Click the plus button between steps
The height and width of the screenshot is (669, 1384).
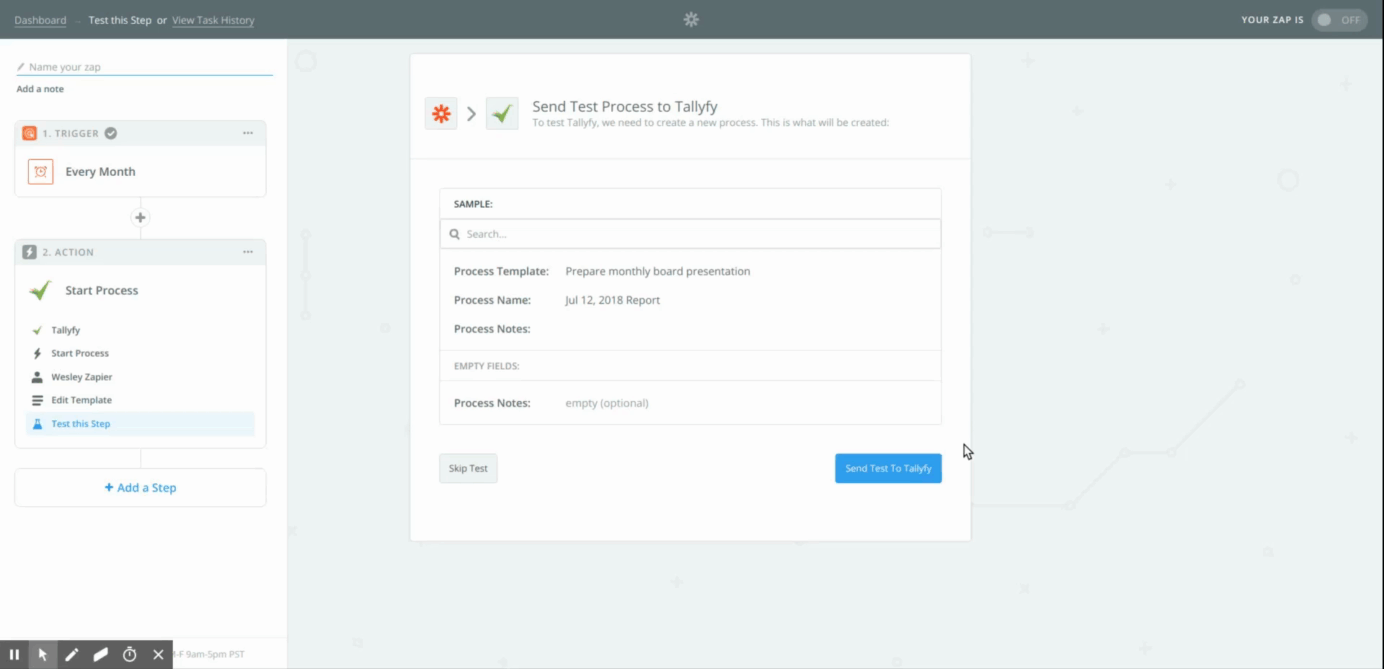140,217
